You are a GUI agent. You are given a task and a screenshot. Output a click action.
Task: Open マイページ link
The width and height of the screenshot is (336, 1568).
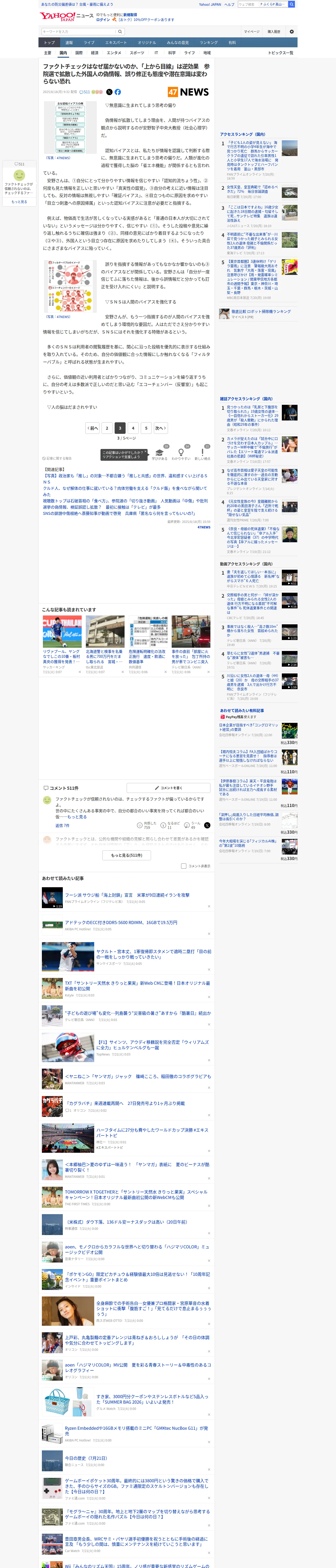pos(251,32)
